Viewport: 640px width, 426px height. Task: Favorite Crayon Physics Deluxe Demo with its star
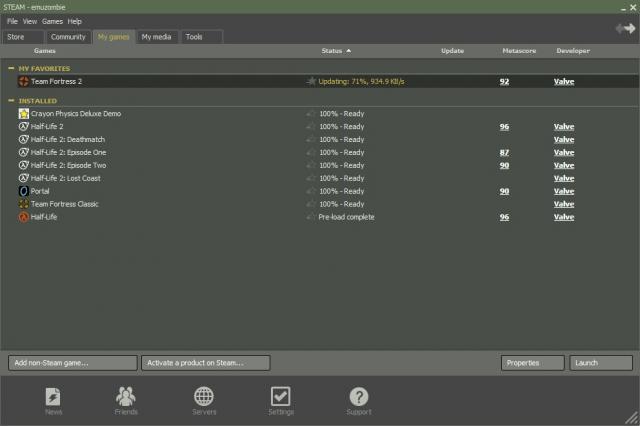click(x=311, y=113)
